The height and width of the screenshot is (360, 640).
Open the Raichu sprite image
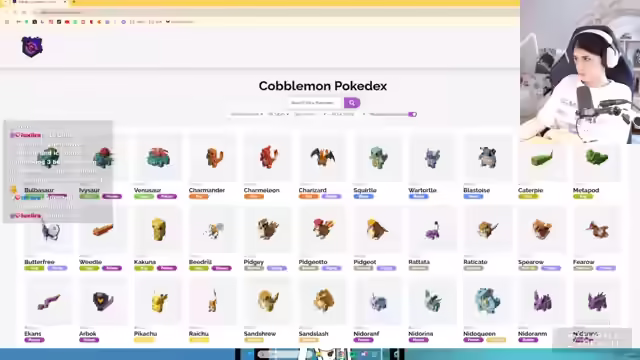click(213, 302)
